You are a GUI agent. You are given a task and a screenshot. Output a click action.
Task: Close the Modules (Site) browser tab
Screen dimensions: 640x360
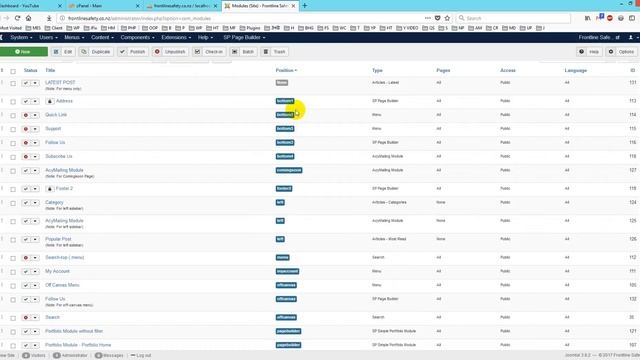293,6
